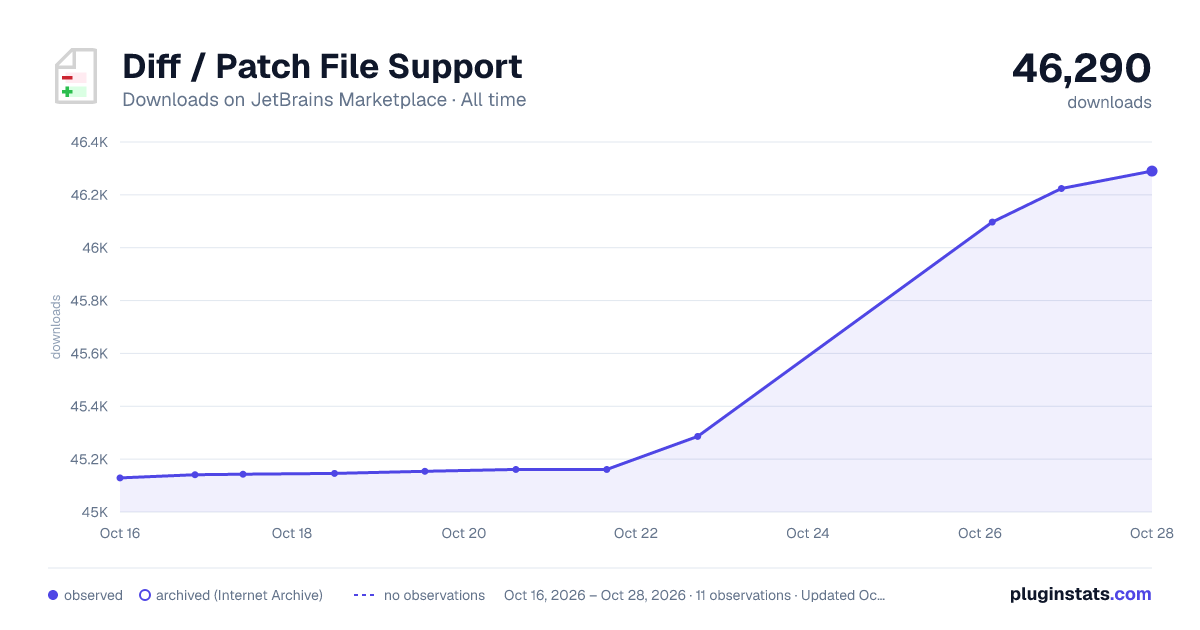Select the Oct 16 first data point

pos(120,478)
